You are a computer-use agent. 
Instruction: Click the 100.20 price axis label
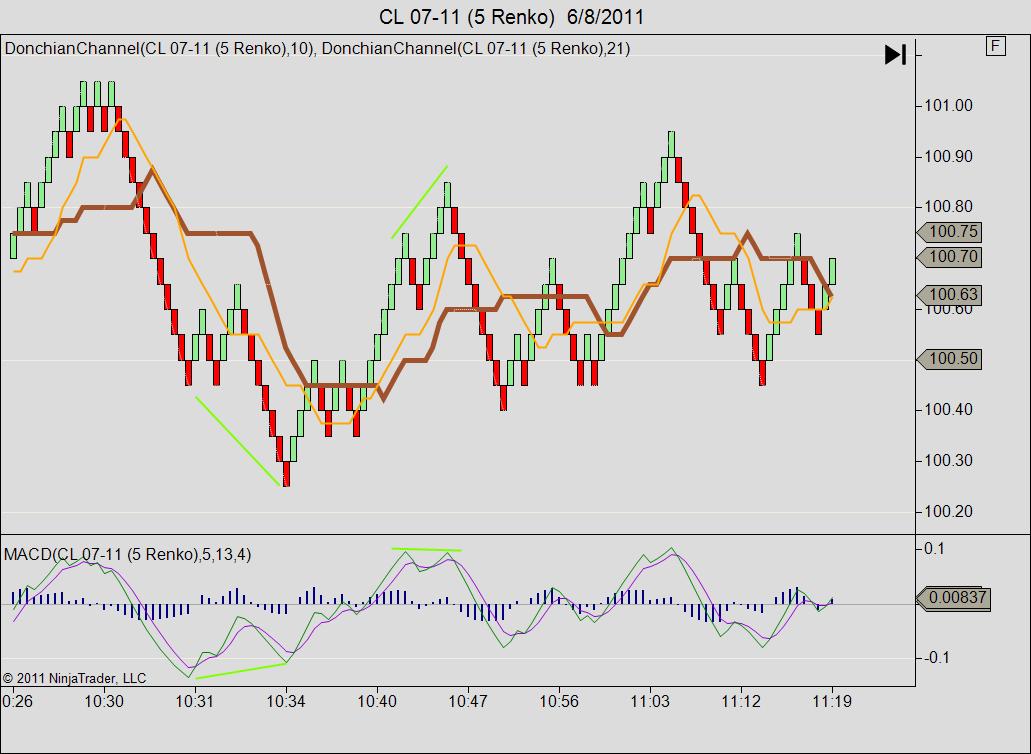948,511
